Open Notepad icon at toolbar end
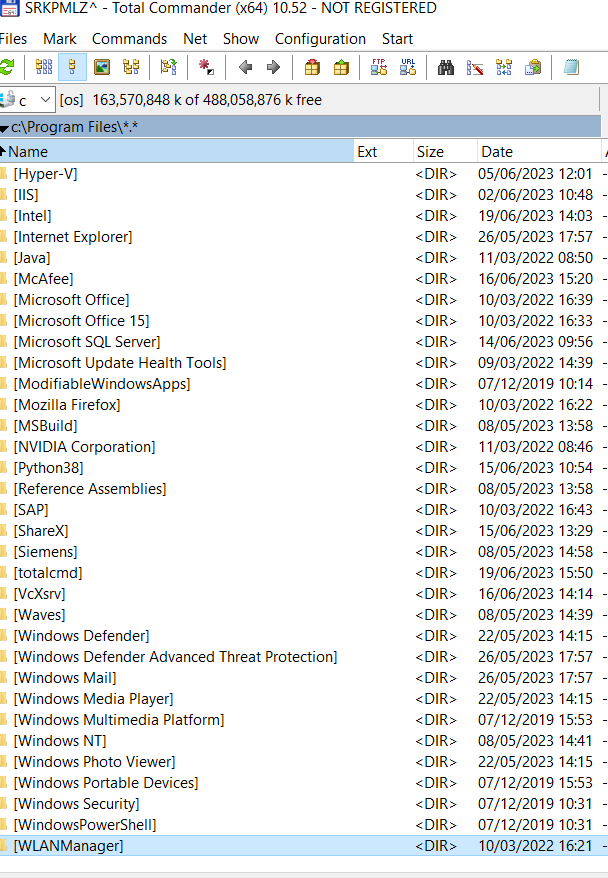Image resolution: width=608 pixels, height=878 pixels. 571,67
